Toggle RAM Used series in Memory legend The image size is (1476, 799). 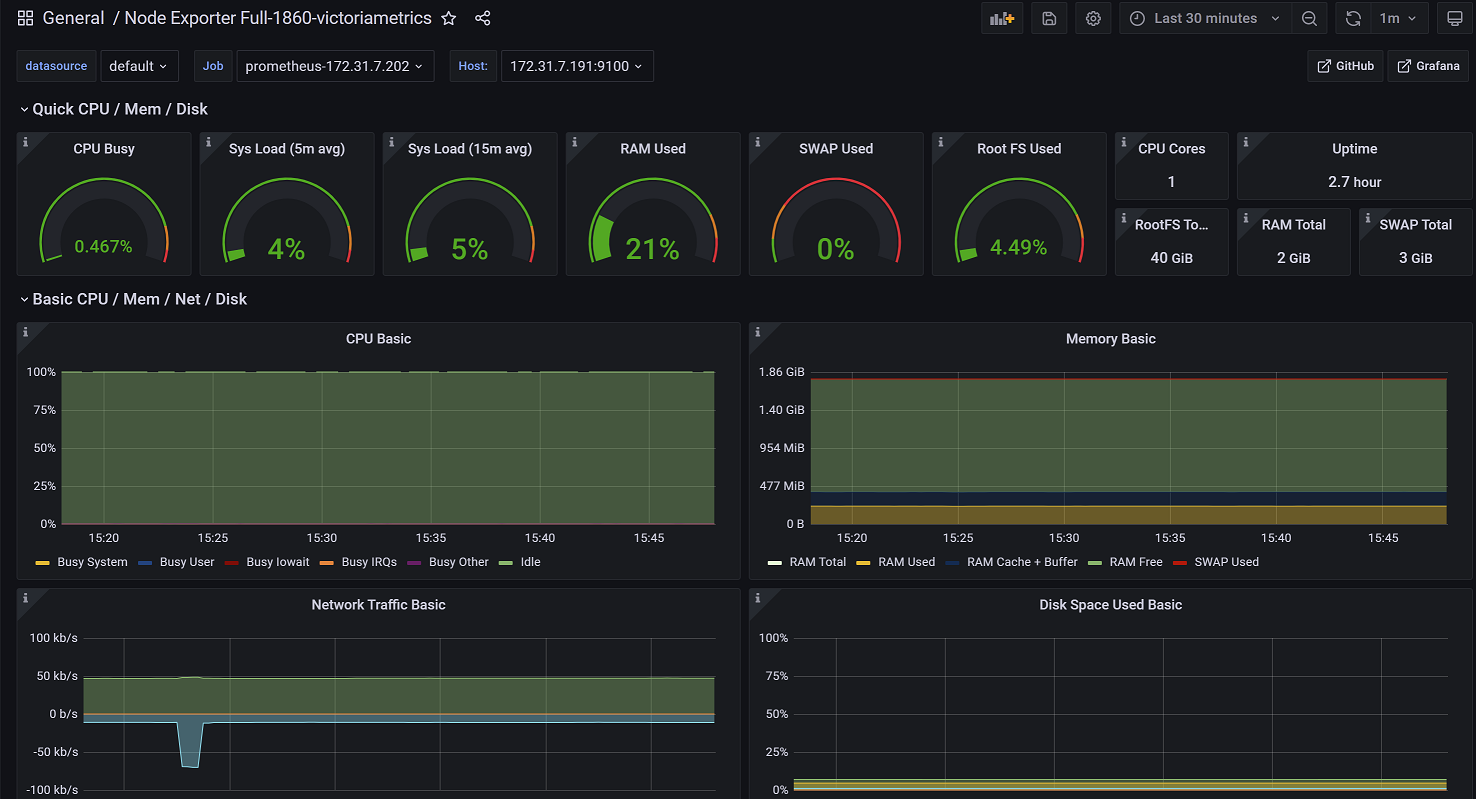[906, 562]
